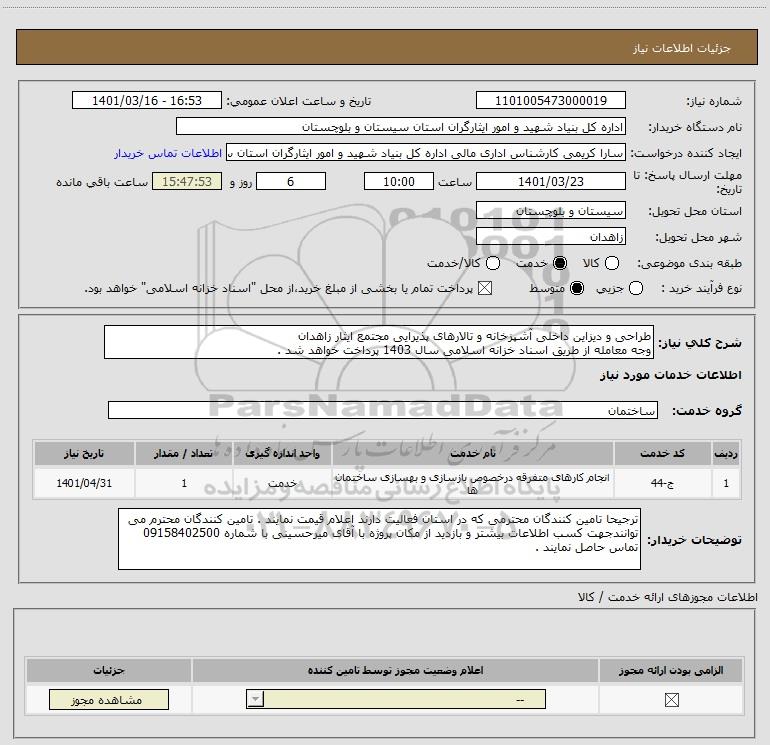This screenshot has width=770, height=745.
Task: Select the کالا radio button
Action: 611,263
